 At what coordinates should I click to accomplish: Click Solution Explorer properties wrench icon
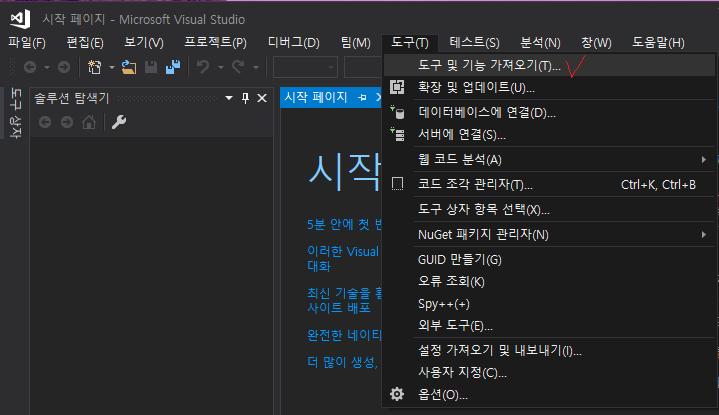pyautogui.click(x=119, y=122)
